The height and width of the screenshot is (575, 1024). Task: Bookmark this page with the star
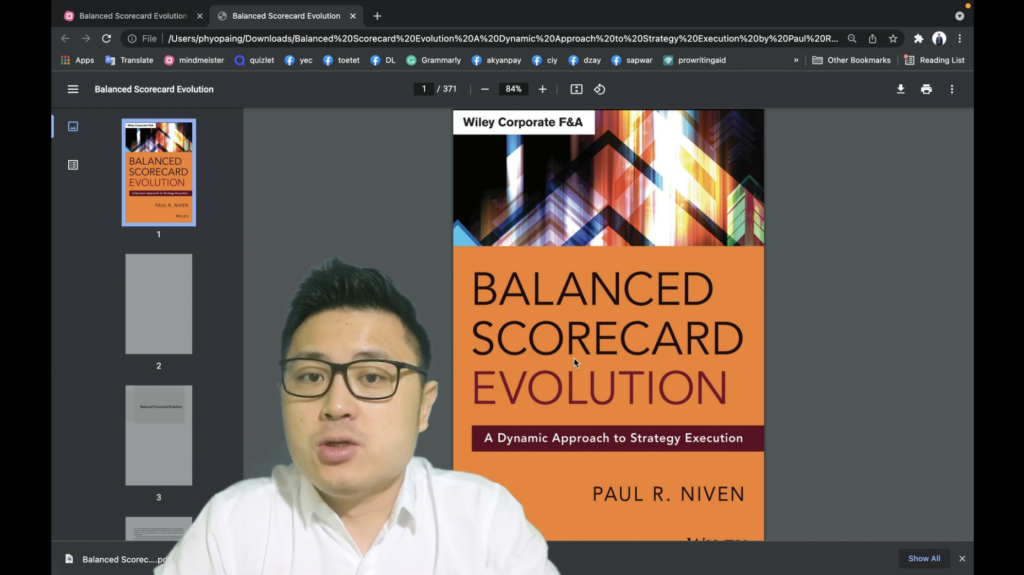pyautogui.click(x=893, y=39)
